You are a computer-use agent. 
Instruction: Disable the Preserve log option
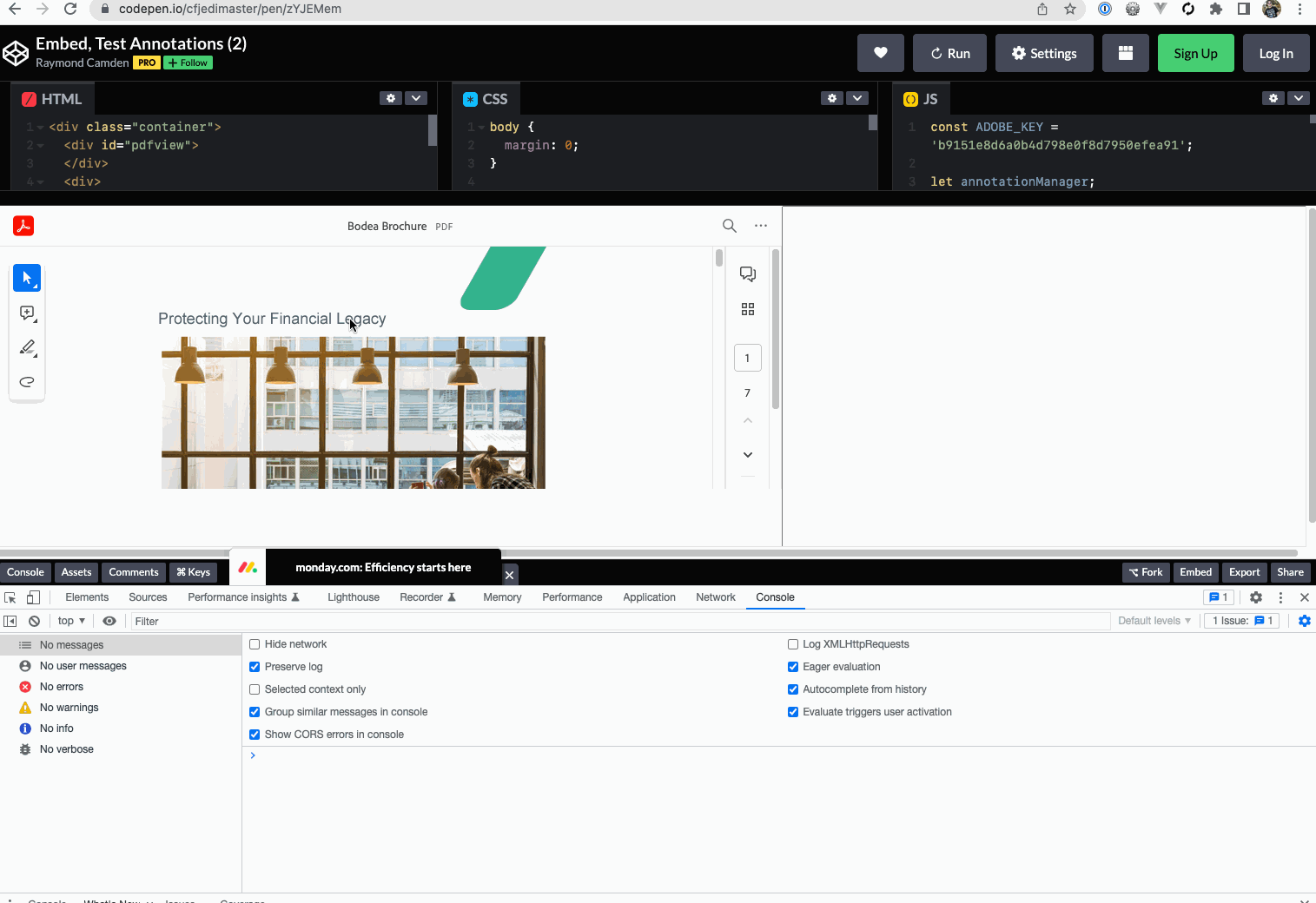[254, 666]
